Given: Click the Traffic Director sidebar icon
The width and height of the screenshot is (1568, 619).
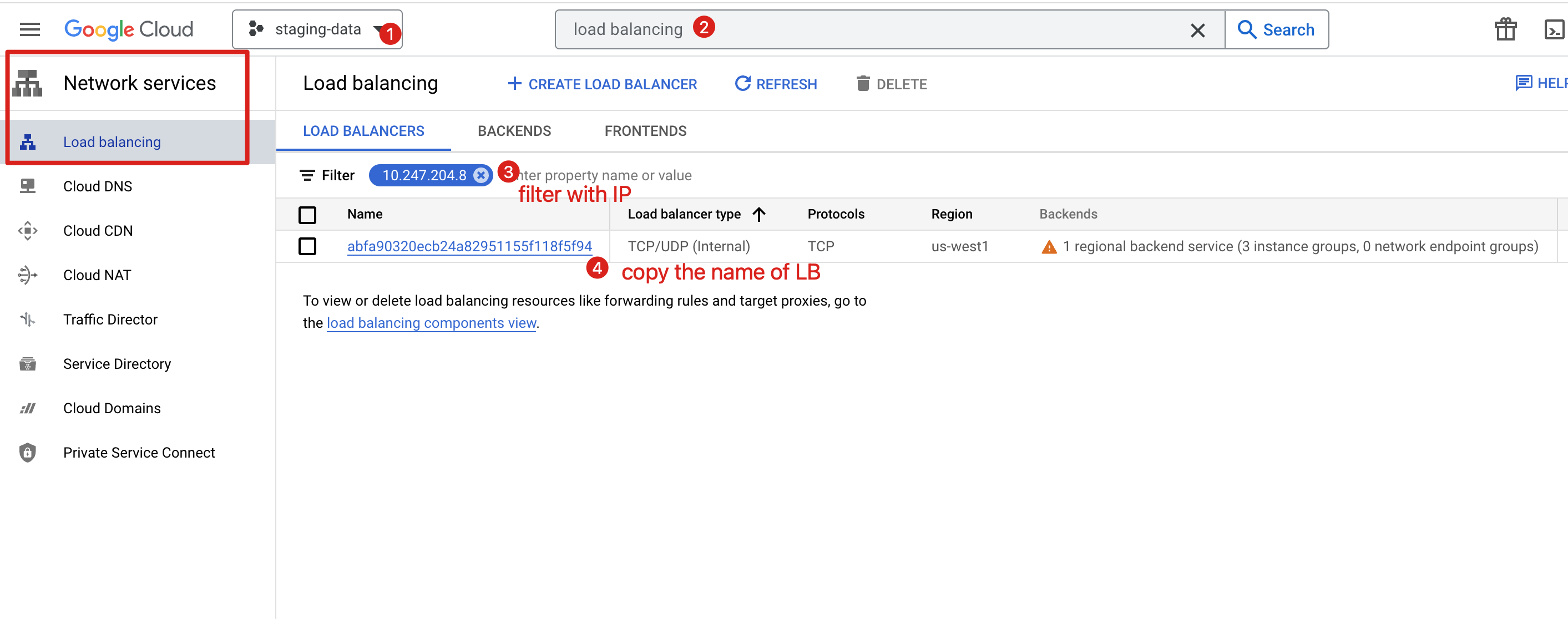Looking at the screenshot, I should coord(28,319).
